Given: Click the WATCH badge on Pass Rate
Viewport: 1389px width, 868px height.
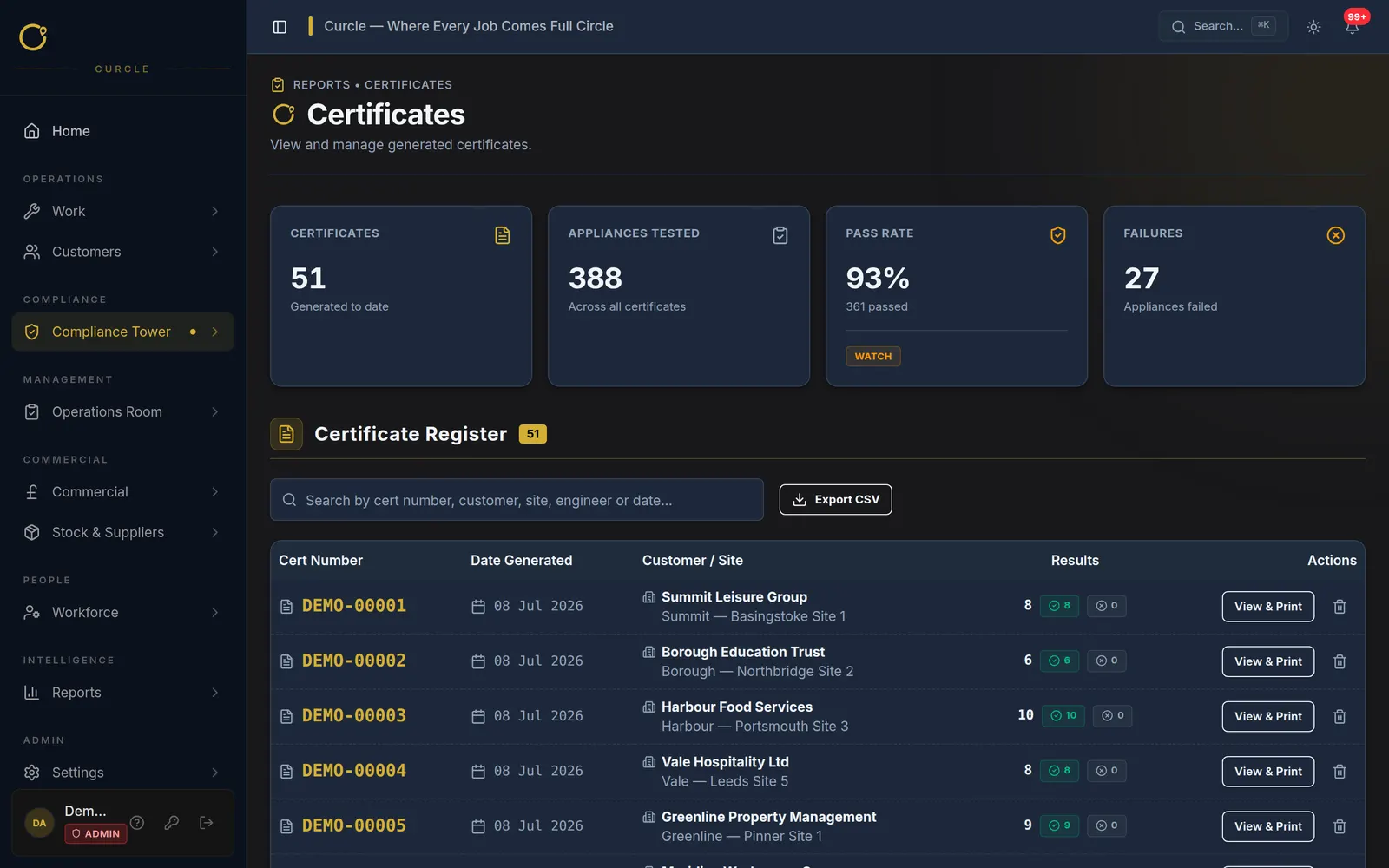Looking at the screenshot, I should click(873, 357).
